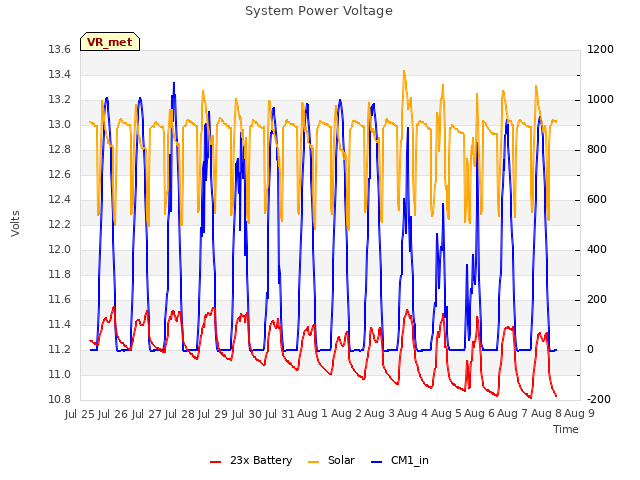640x480 pixels.
Task: Click the 1200 right-axis tick label
Action: point(600,50)
